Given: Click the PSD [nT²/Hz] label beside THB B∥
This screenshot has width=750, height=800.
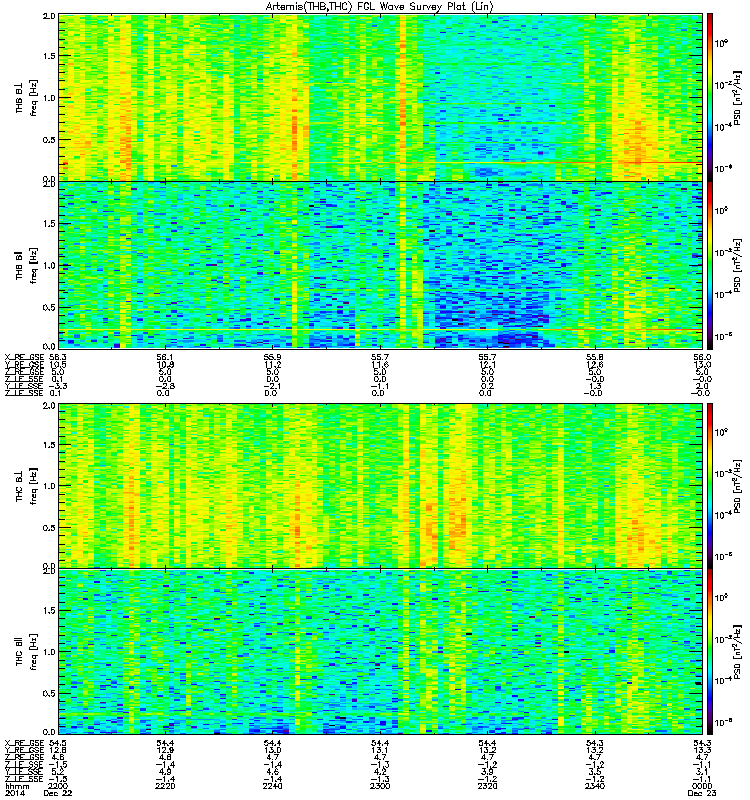Looking at the screenshot, I should pos(737,265).
